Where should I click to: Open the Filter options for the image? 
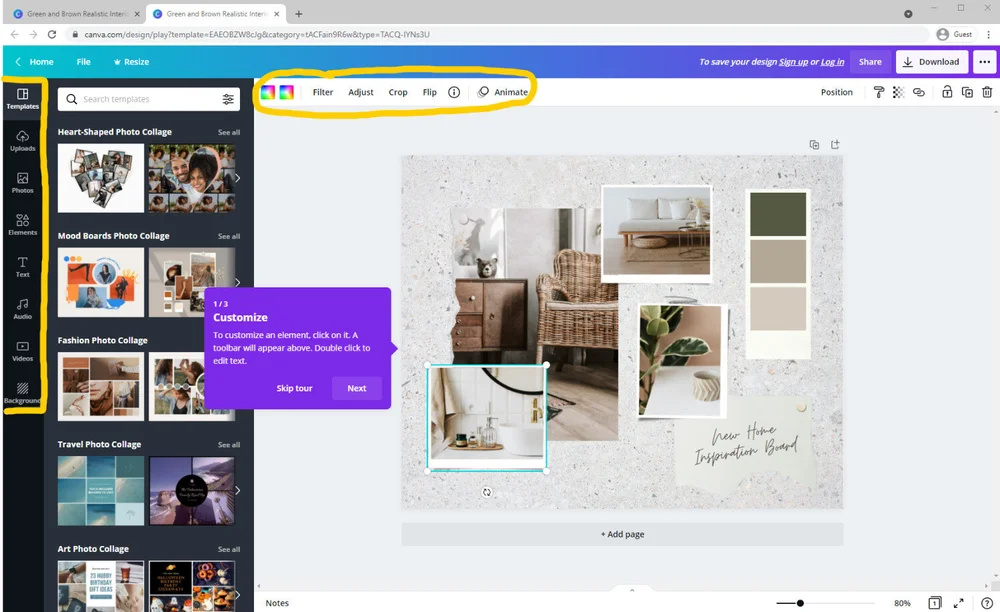pos(322,91)
